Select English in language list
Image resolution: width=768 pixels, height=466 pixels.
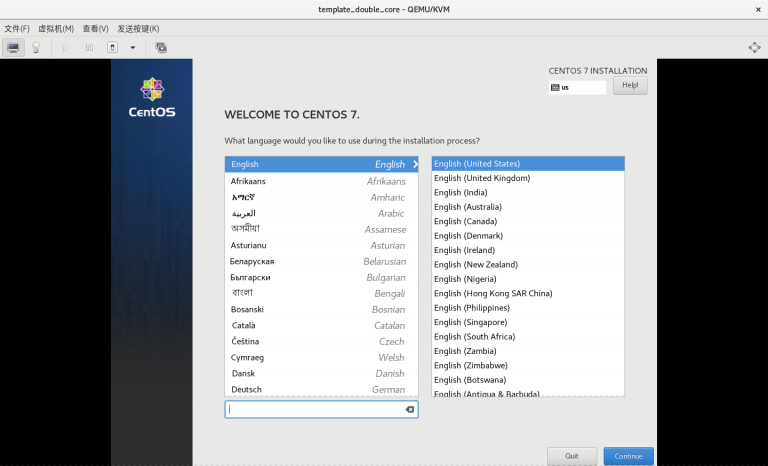pyautogui.click(x=321, y=164)
